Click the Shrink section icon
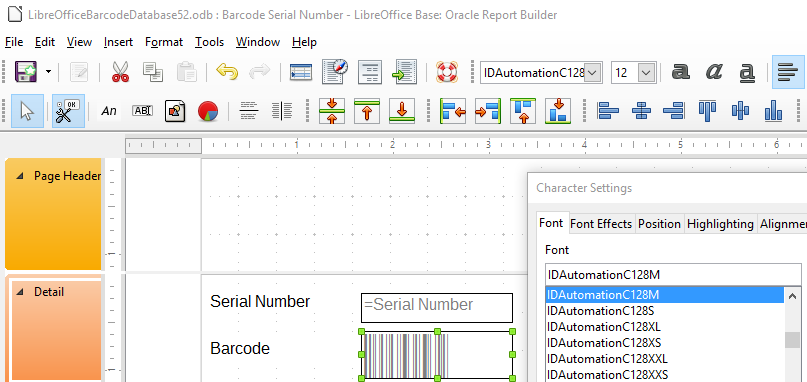 (x=332, y=111)
